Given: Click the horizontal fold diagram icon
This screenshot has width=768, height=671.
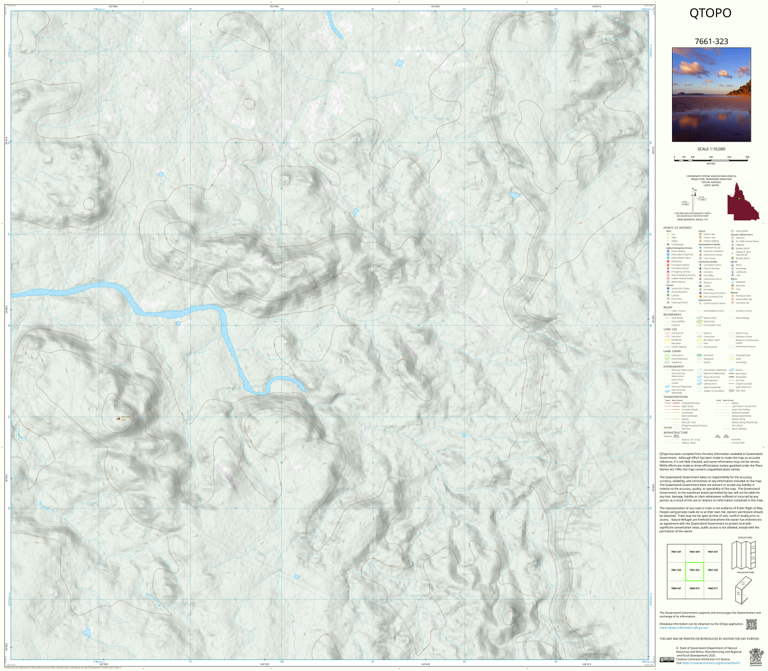Looking at the screenshot, I should [743, 590].
